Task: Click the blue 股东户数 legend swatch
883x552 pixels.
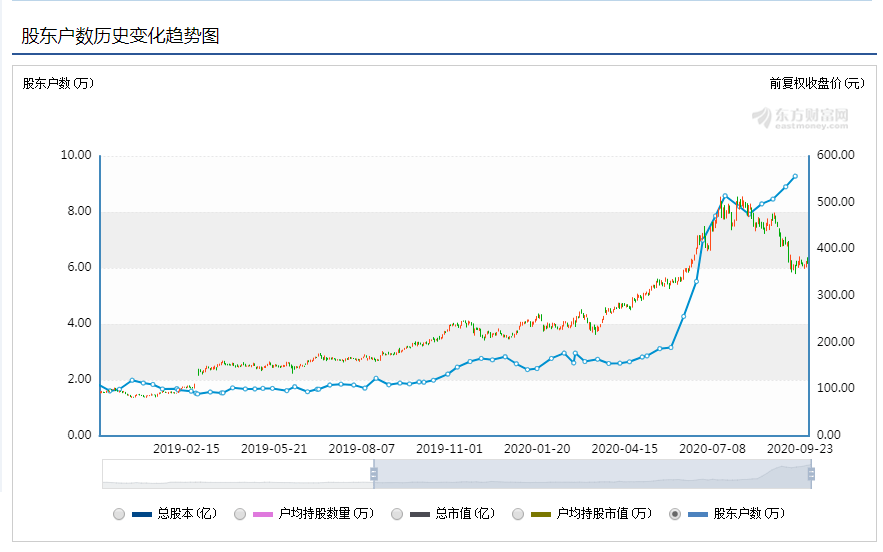Action: [699, 514]
